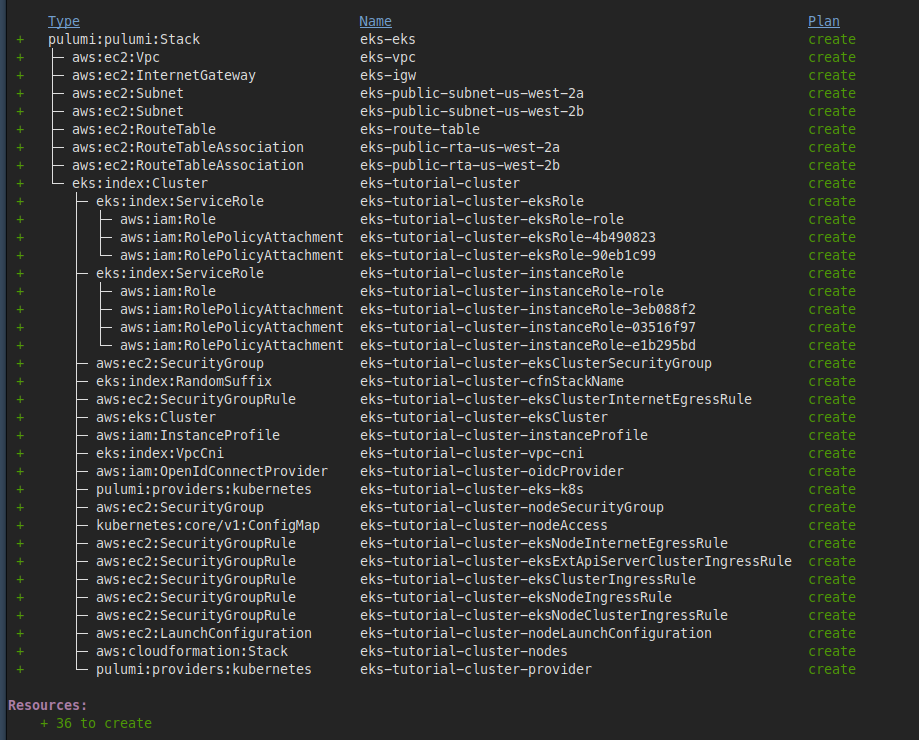
Task: Select aws:ec2:InternetGateway type entry
Action: (164, 76)
